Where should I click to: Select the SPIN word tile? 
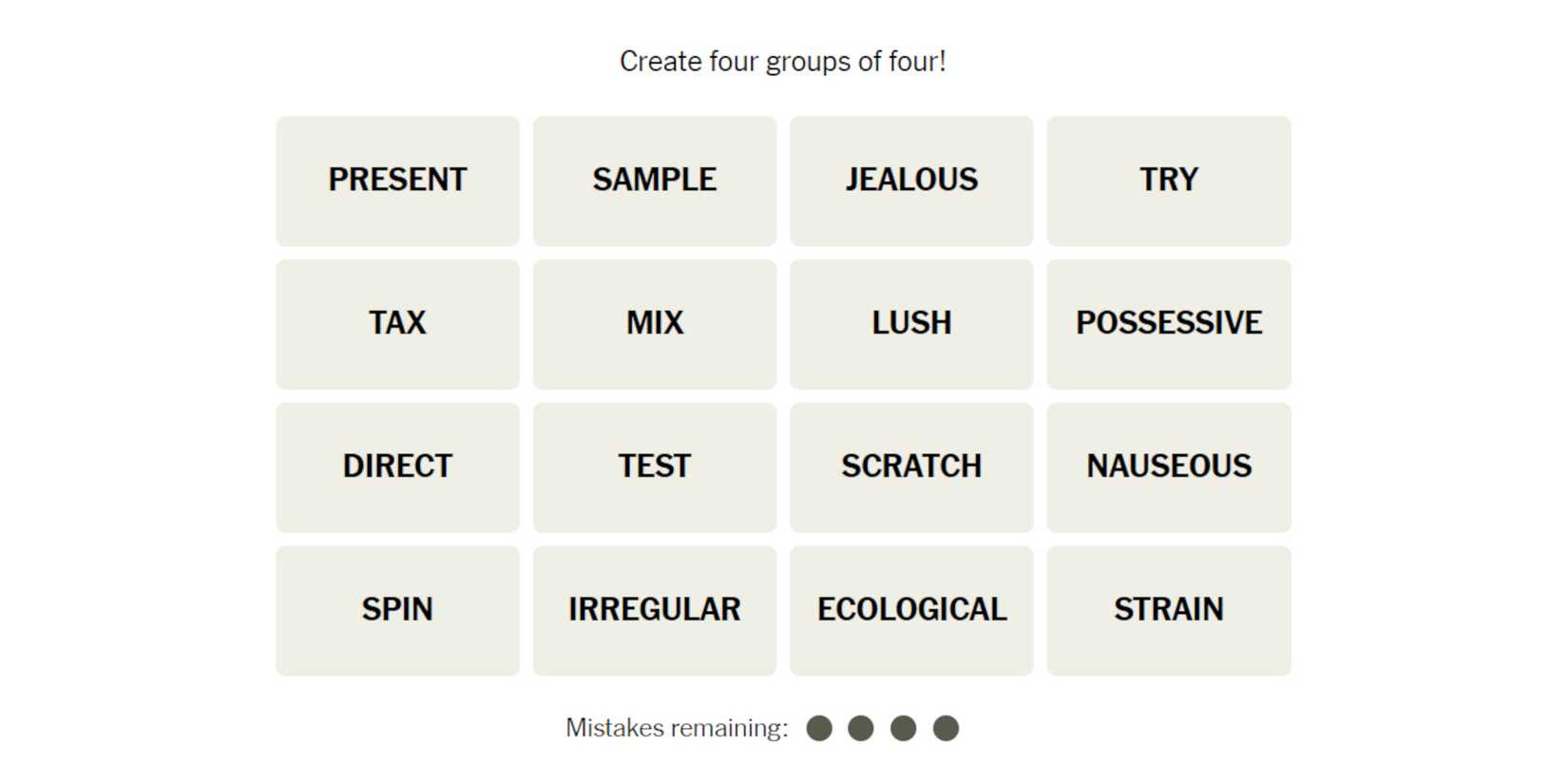point(397,610)
